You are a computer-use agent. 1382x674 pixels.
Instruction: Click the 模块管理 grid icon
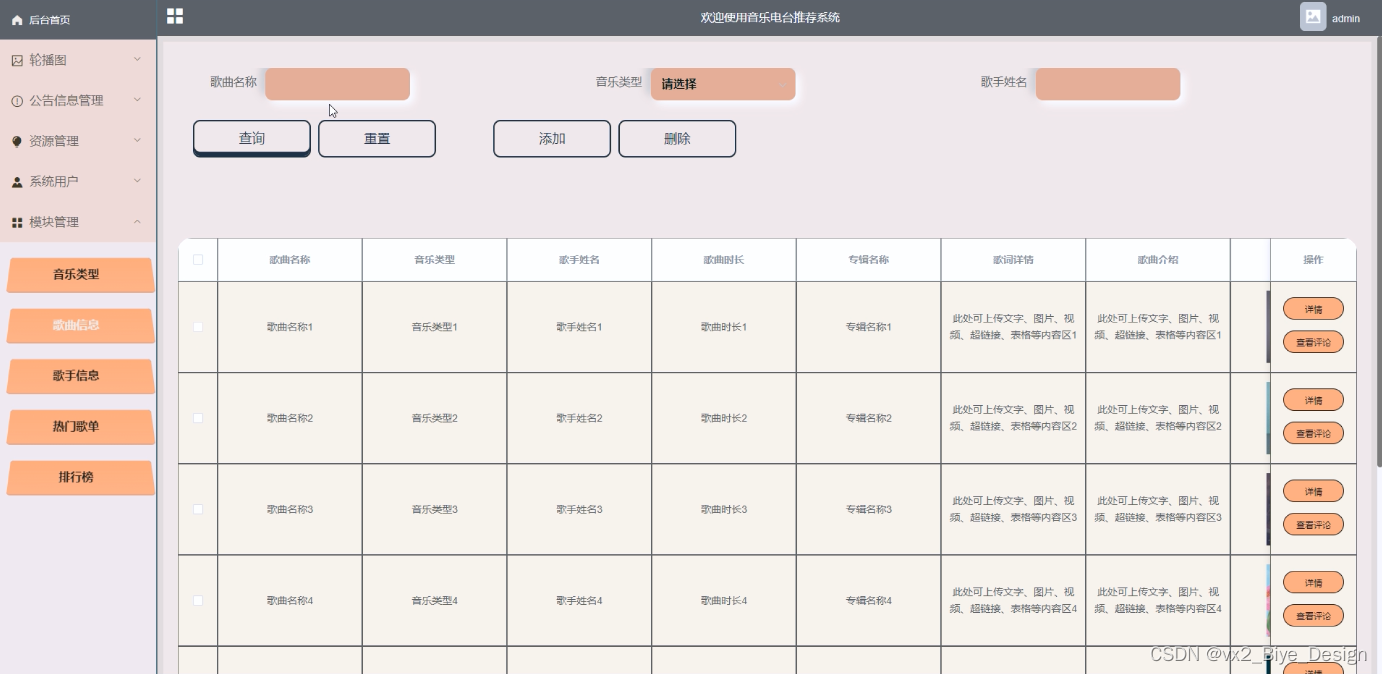pyautogui.click(x=17, y=223)
